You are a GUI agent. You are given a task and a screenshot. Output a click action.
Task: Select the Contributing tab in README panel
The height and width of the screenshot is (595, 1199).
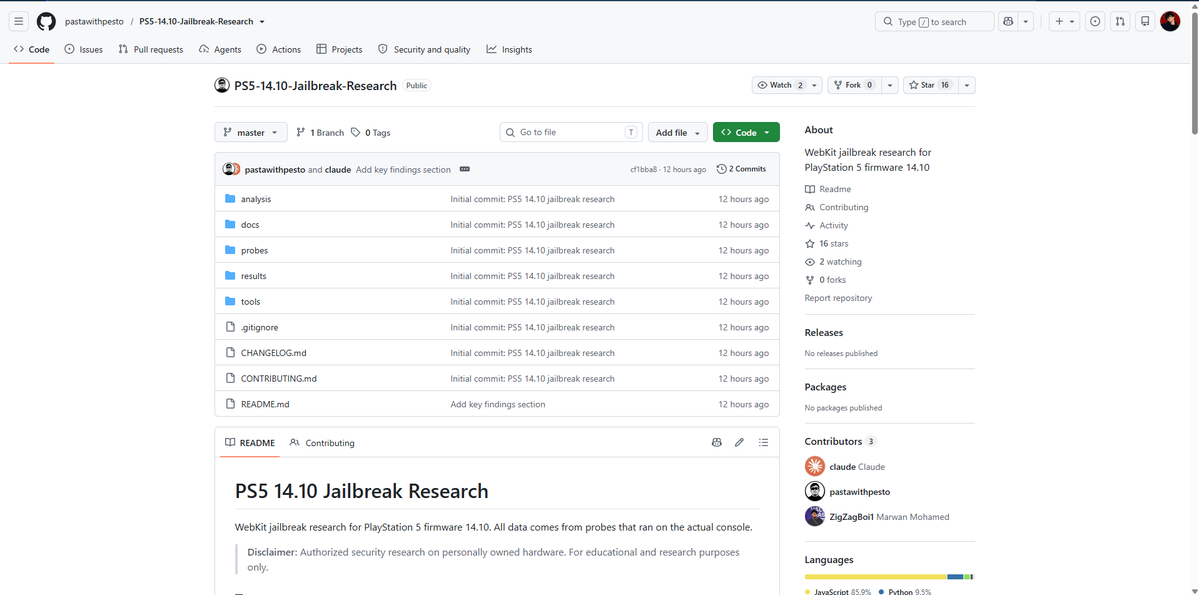tap(322, 443)
